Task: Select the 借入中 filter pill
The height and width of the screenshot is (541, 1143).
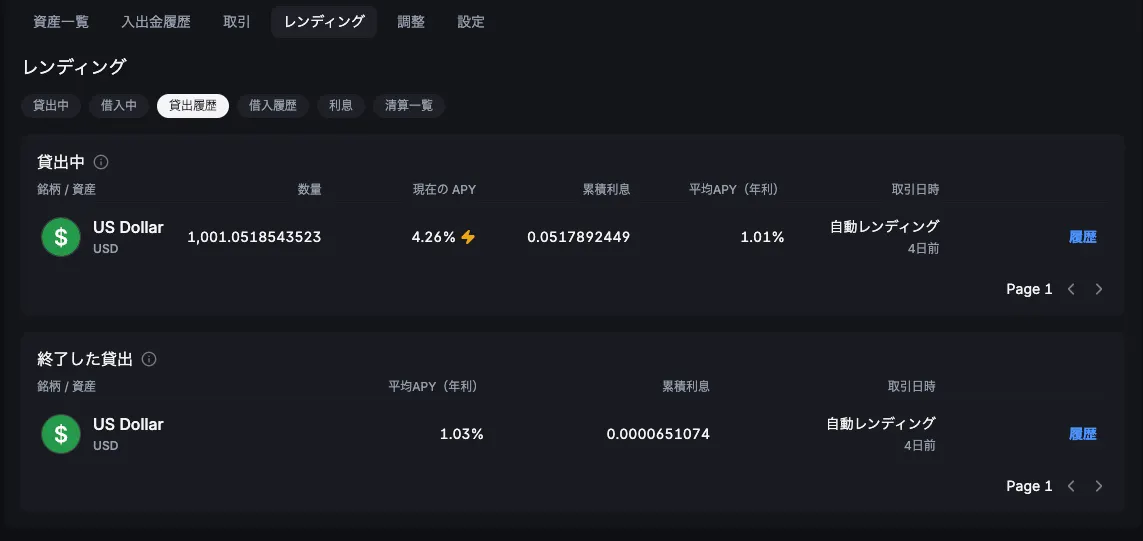Action: click(x=119, y=105)
